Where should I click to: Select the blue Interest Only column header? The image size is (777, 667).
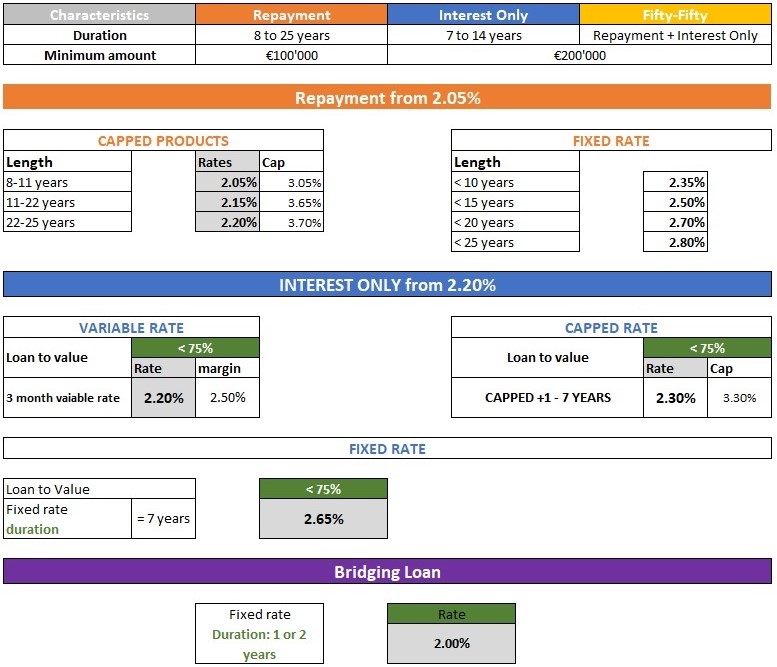point(483,15)
